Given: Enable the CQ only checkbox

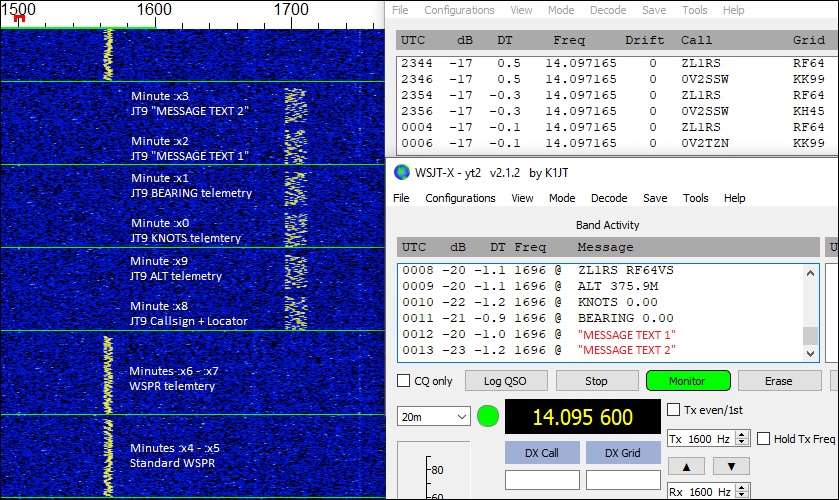Looking at the screenshot, I should (x=404, y=381).
